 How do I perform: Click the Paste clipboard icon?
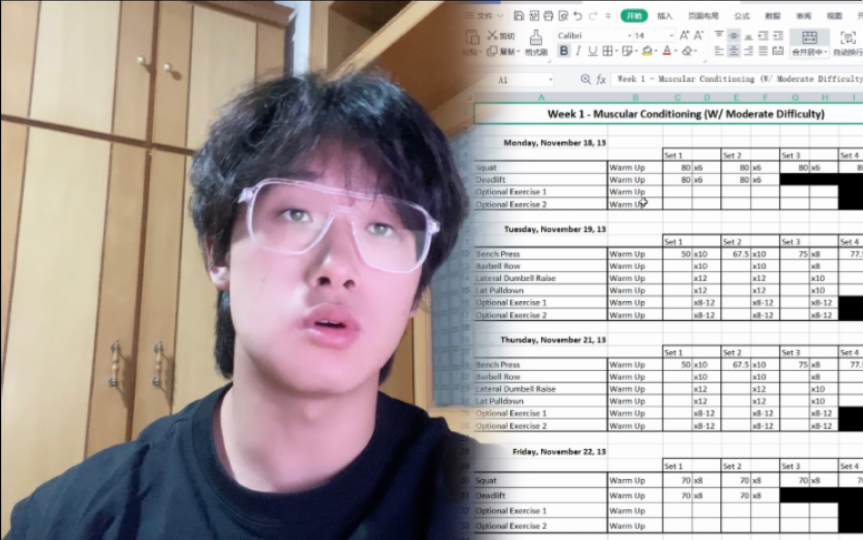click(472, 37)
